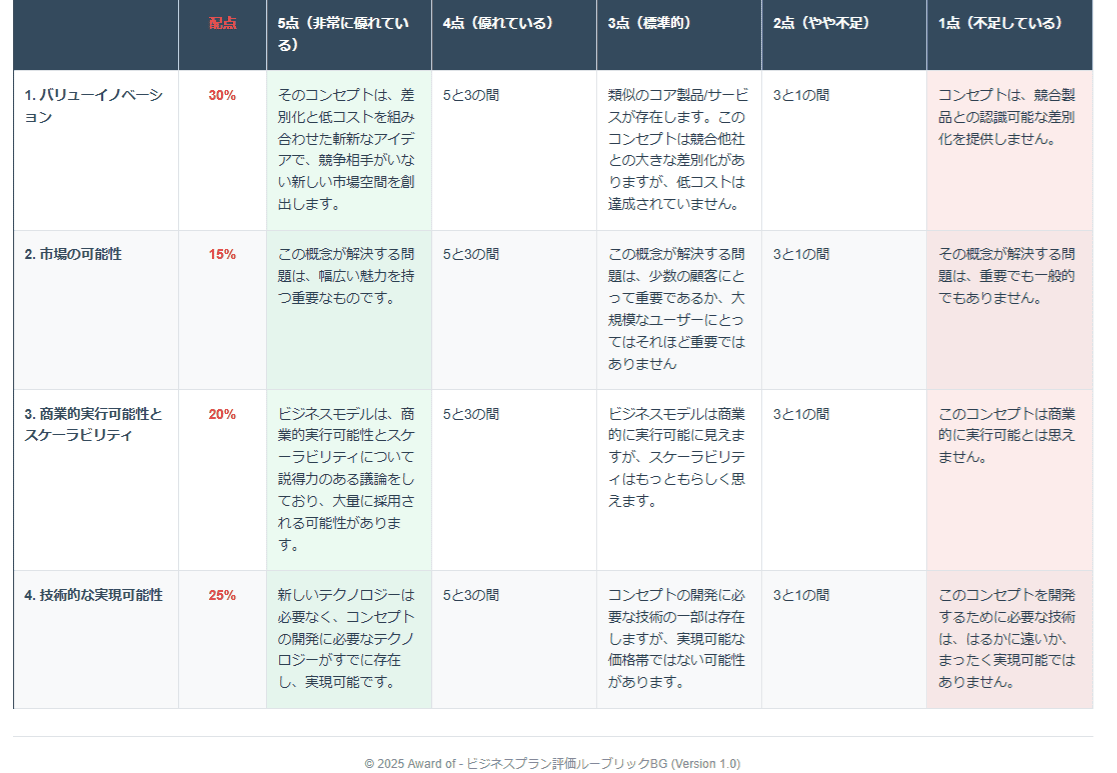Click the 配点 column header

click(x=222, y=24)
